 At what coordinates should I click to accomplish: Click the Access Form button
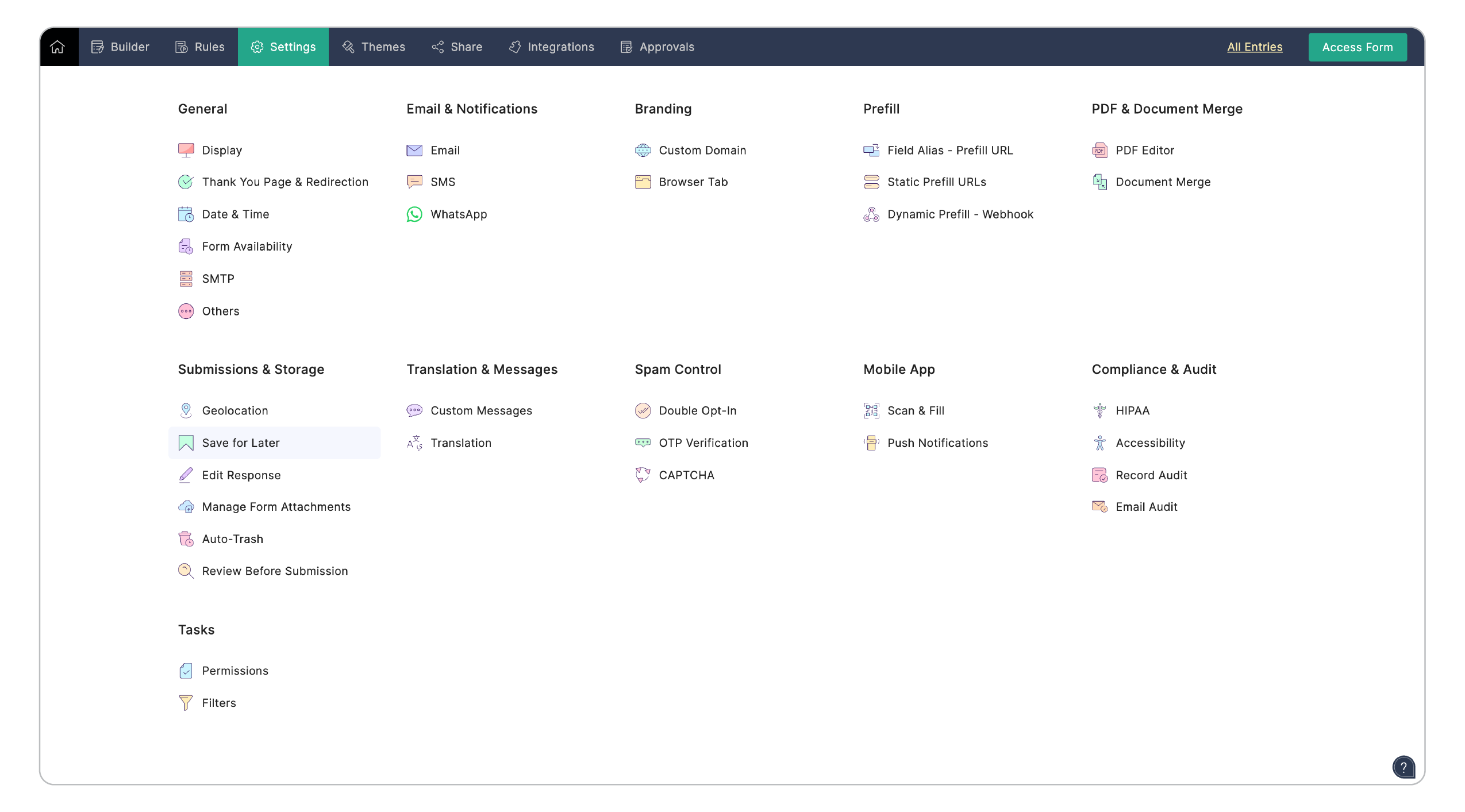tap(1357, 47)
